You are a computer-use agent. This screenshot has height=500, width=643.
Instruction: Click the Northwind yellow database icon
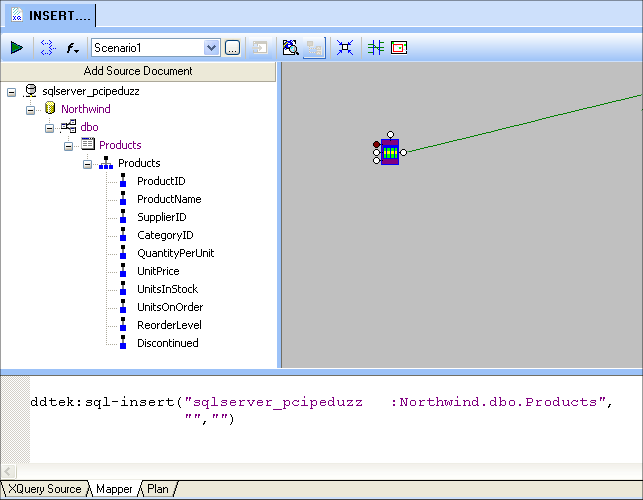[50, 108]
